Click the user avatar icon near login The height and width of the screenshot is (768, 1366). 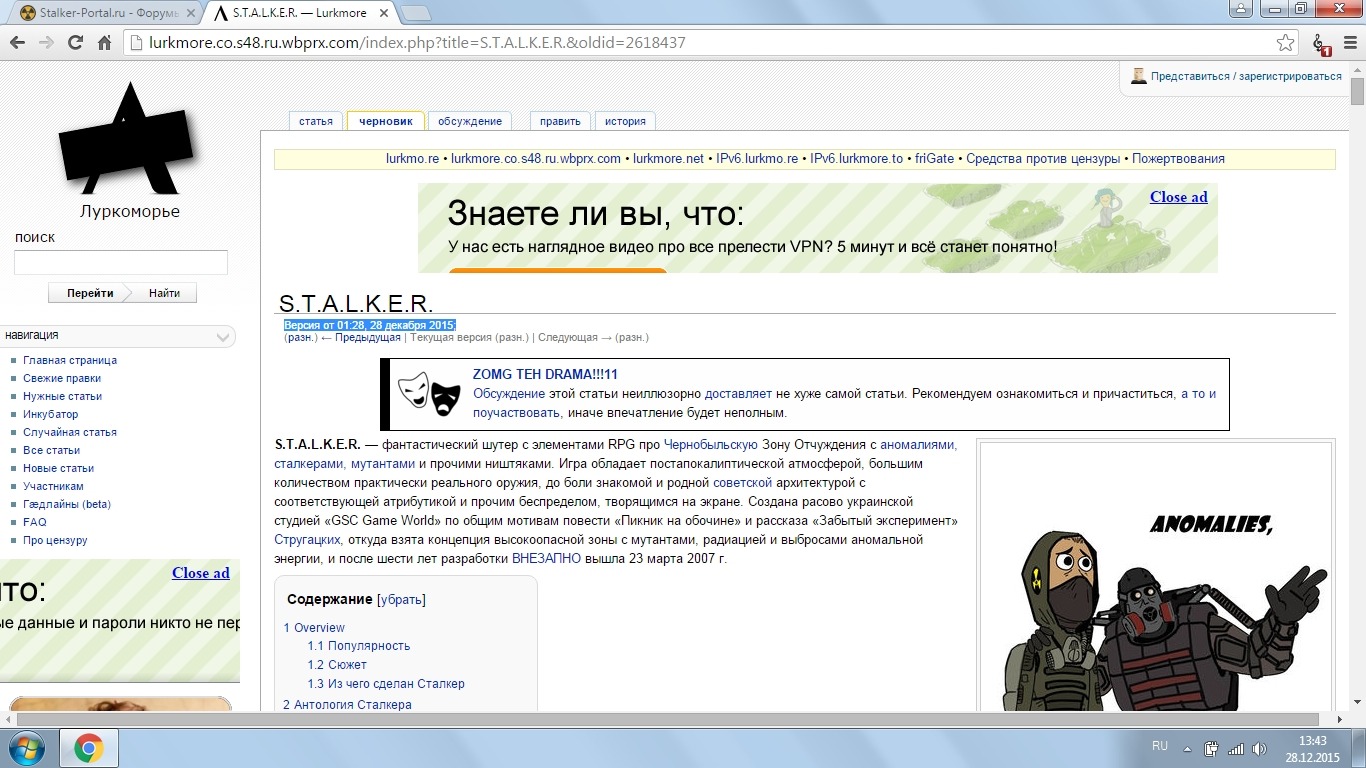click(x=1138, y=76)
